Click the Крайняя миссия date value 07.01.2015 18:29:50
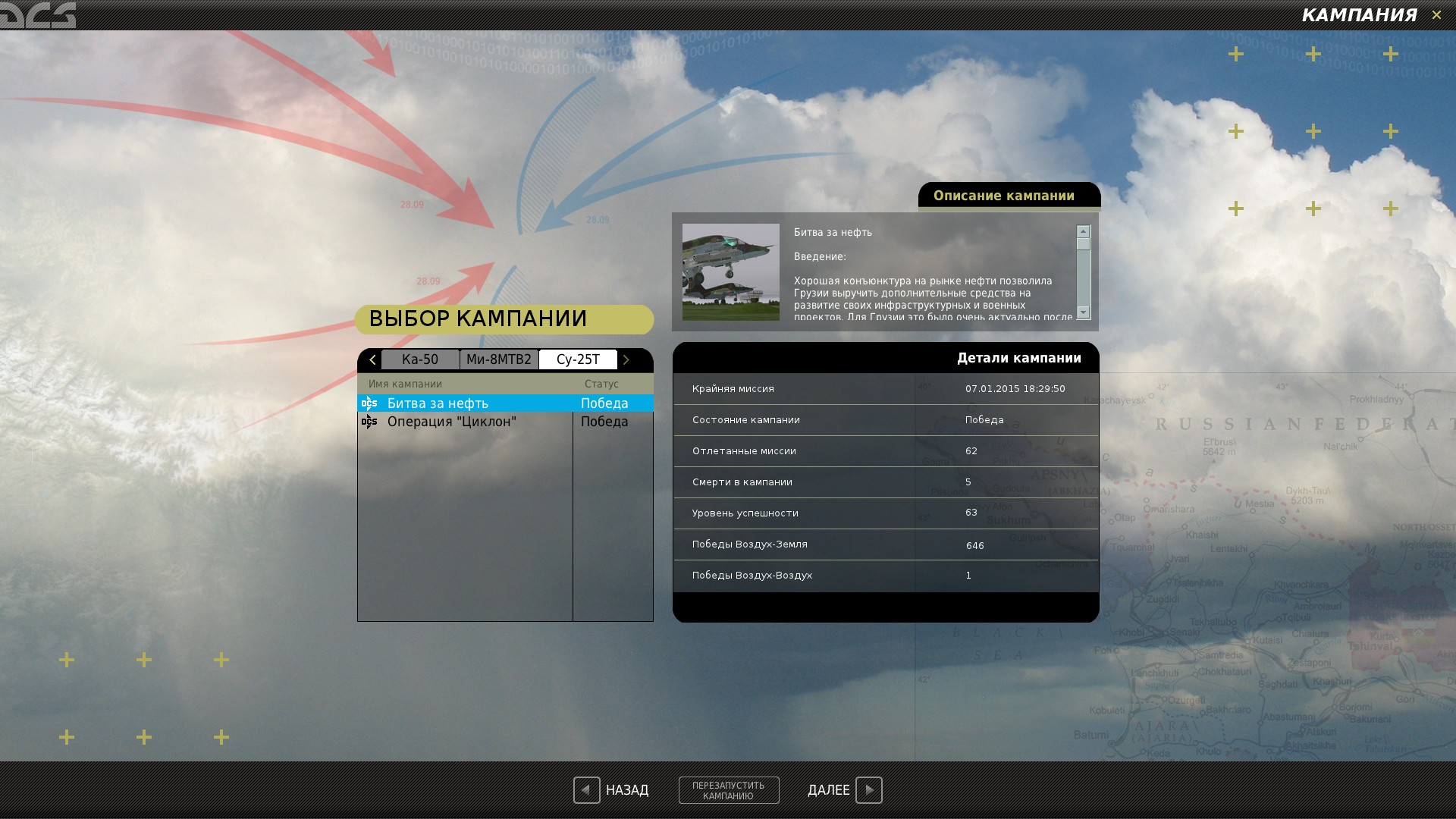Image resolution: width=1456 pixels, height=819 pixels. [x=1015, y=388]
